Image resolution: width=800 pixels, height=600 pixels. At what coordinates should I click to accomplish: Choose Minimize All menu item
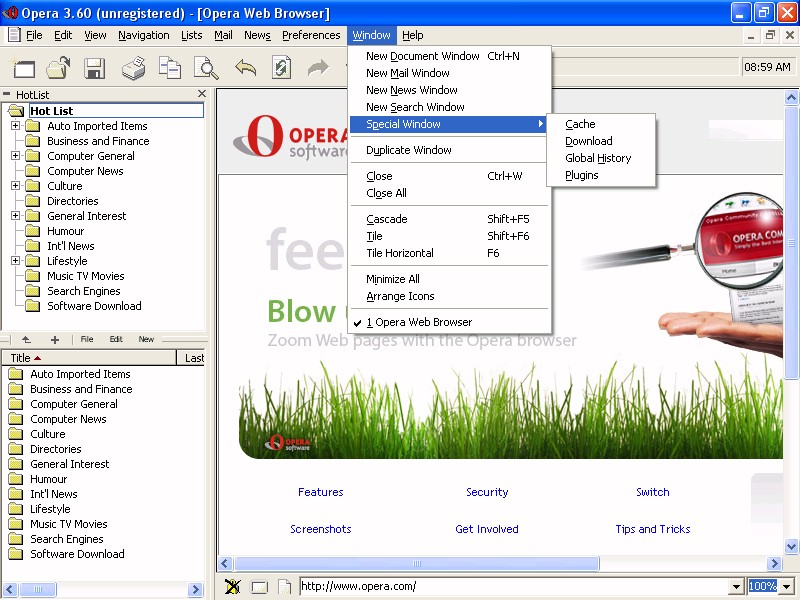449,279
